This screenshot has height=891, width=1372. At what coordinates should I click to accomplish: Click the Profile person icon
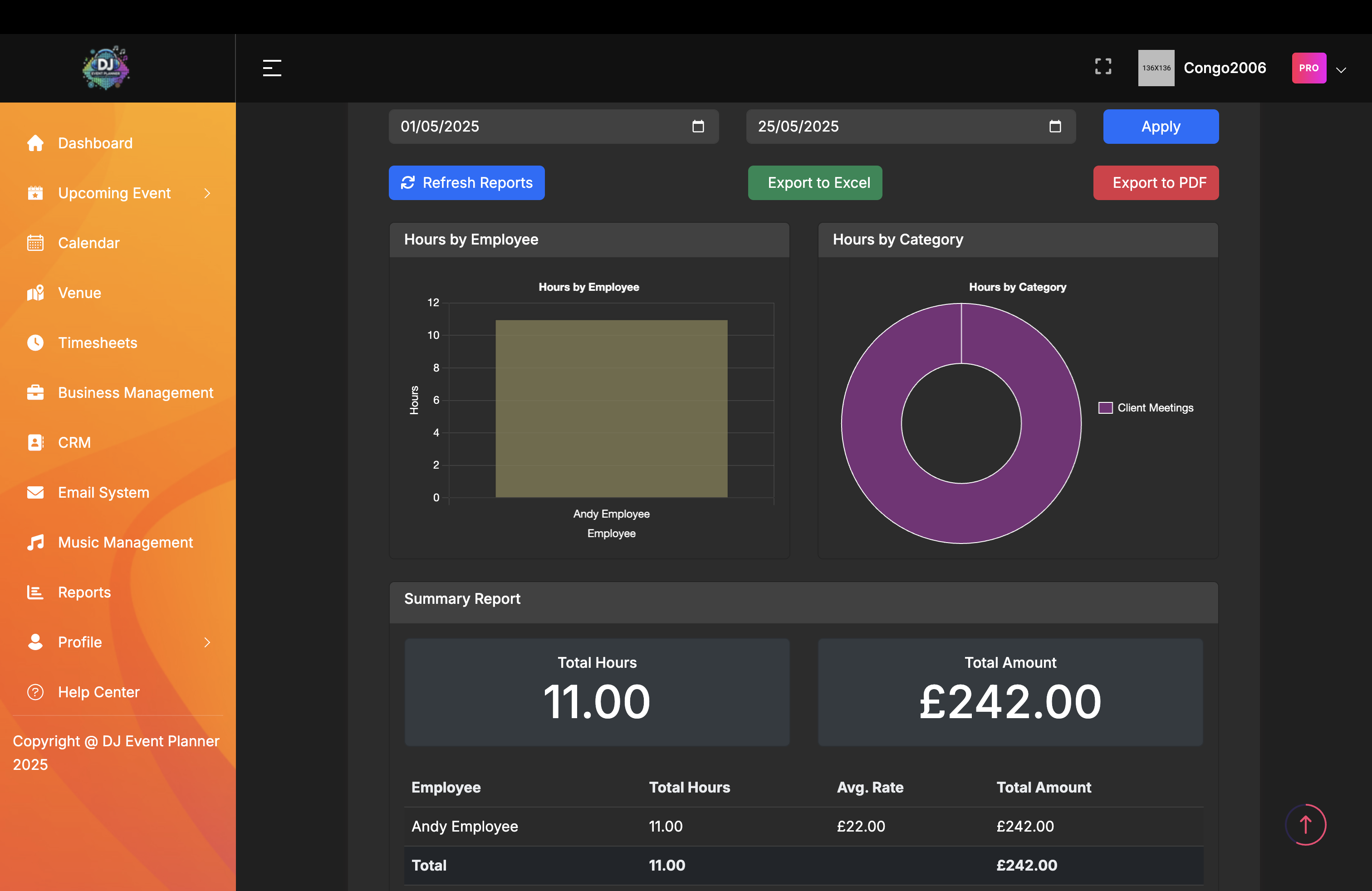click(35, 642)
